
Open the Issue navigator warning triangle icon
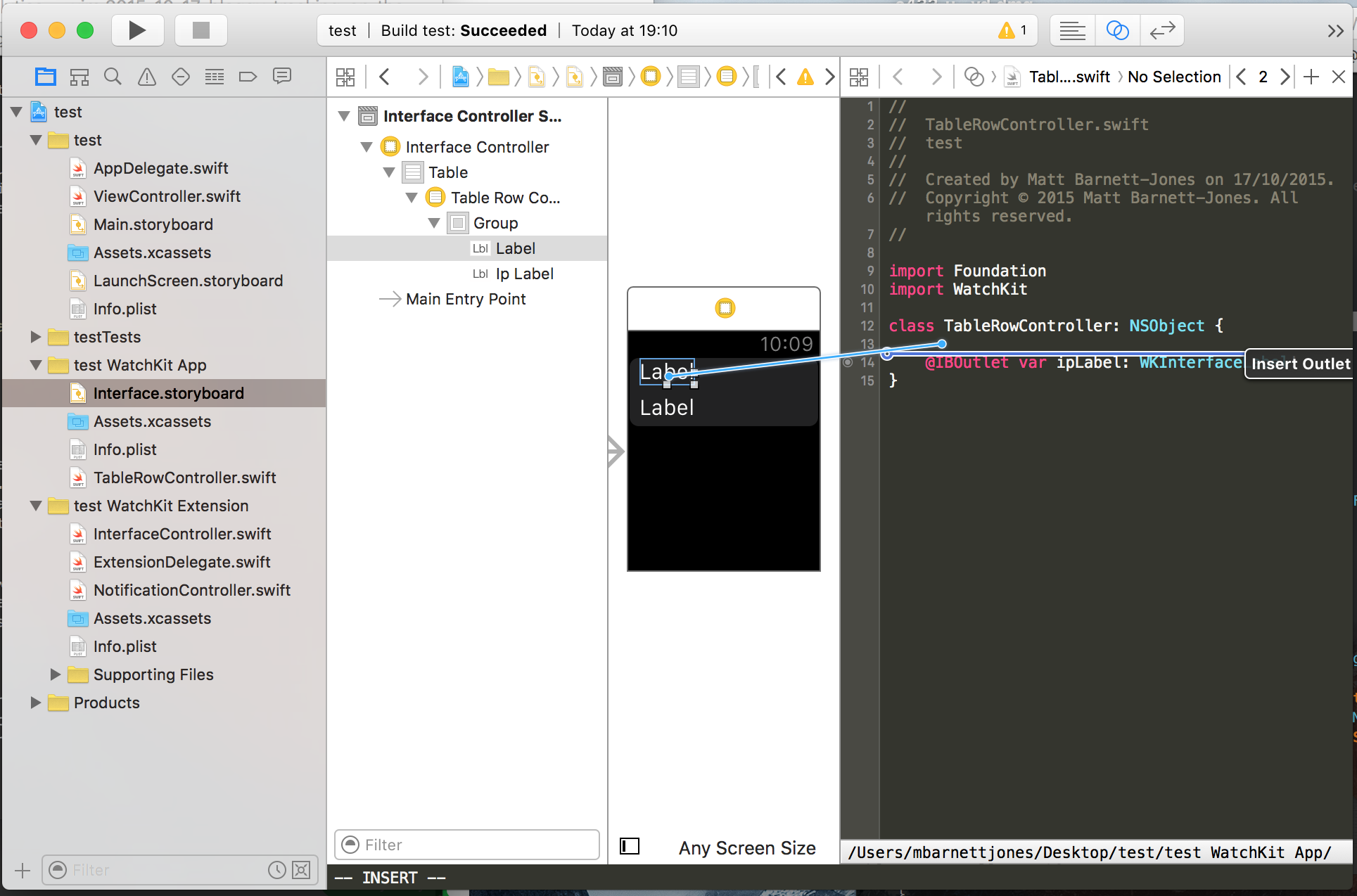pos(146,76)
